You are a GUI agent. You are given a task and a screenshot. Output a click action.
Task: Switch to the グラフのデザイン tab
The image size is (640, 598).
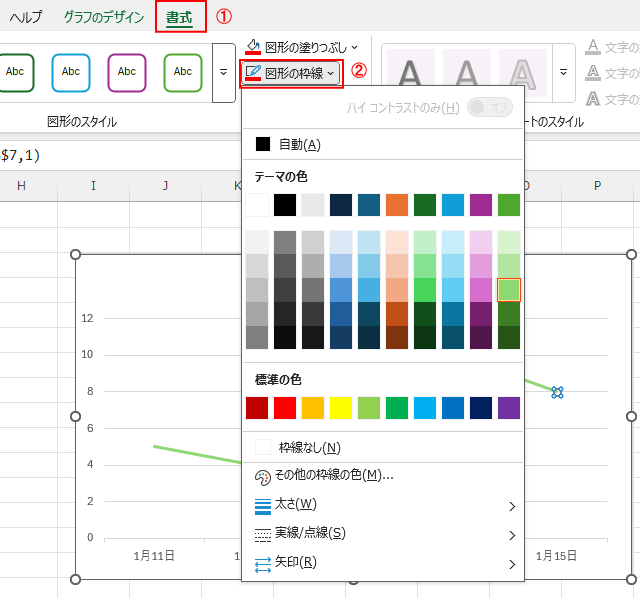104,17
